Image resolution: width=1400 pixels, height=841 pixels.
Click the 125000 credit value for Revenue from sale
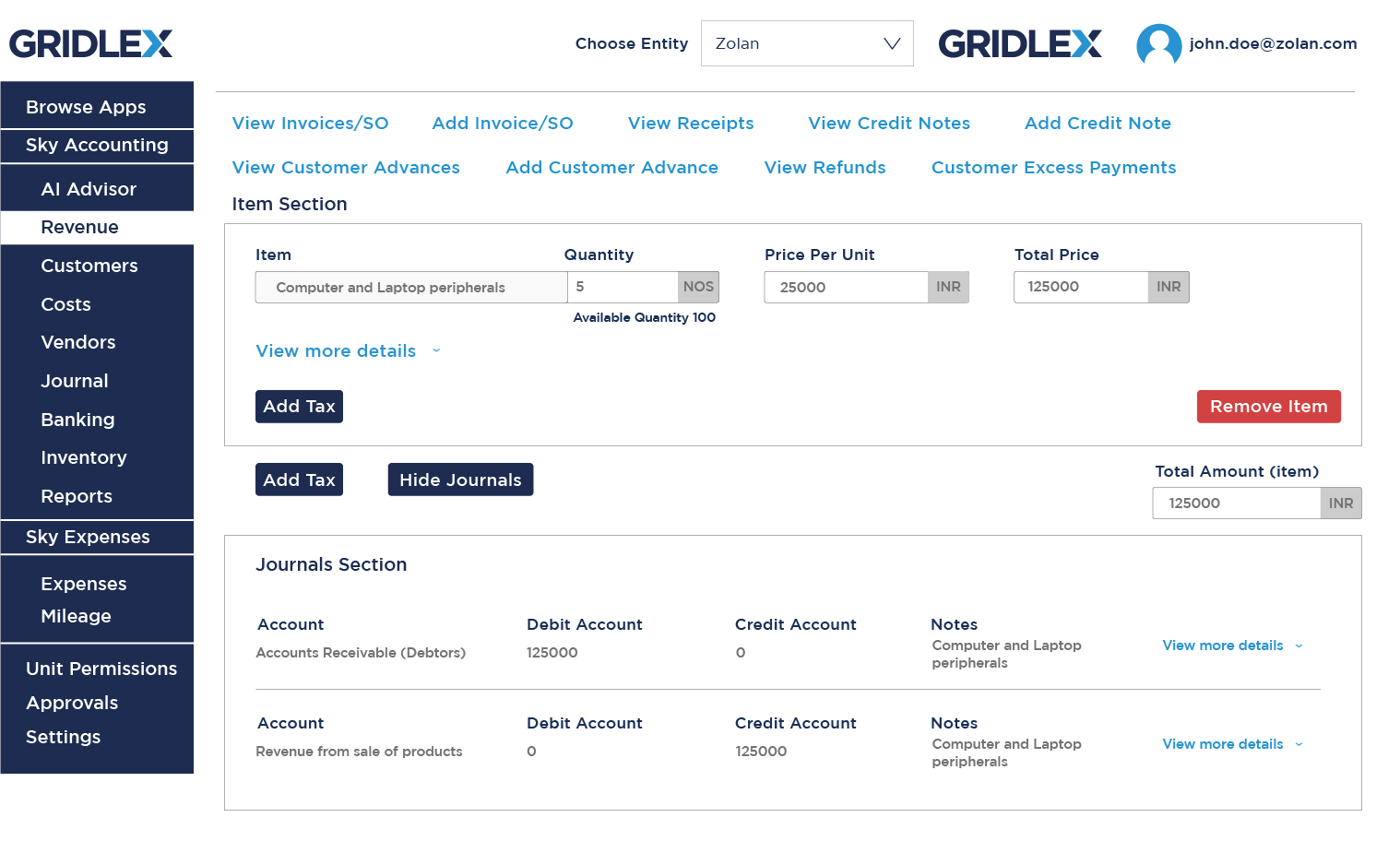click(761, 752)
